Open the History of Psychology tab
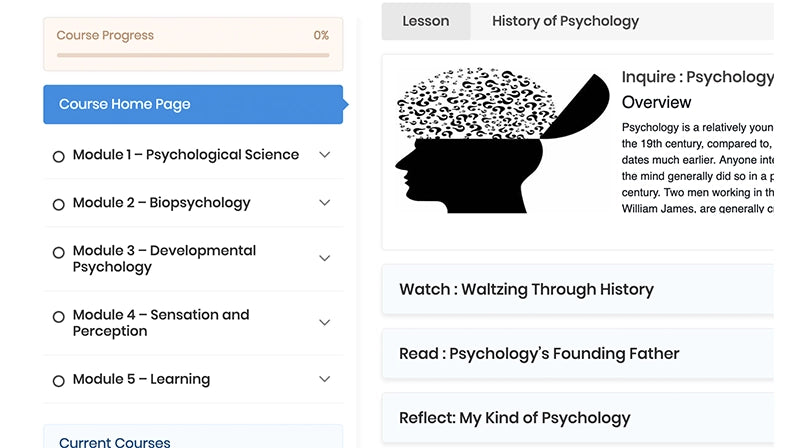 coord(565,21)
